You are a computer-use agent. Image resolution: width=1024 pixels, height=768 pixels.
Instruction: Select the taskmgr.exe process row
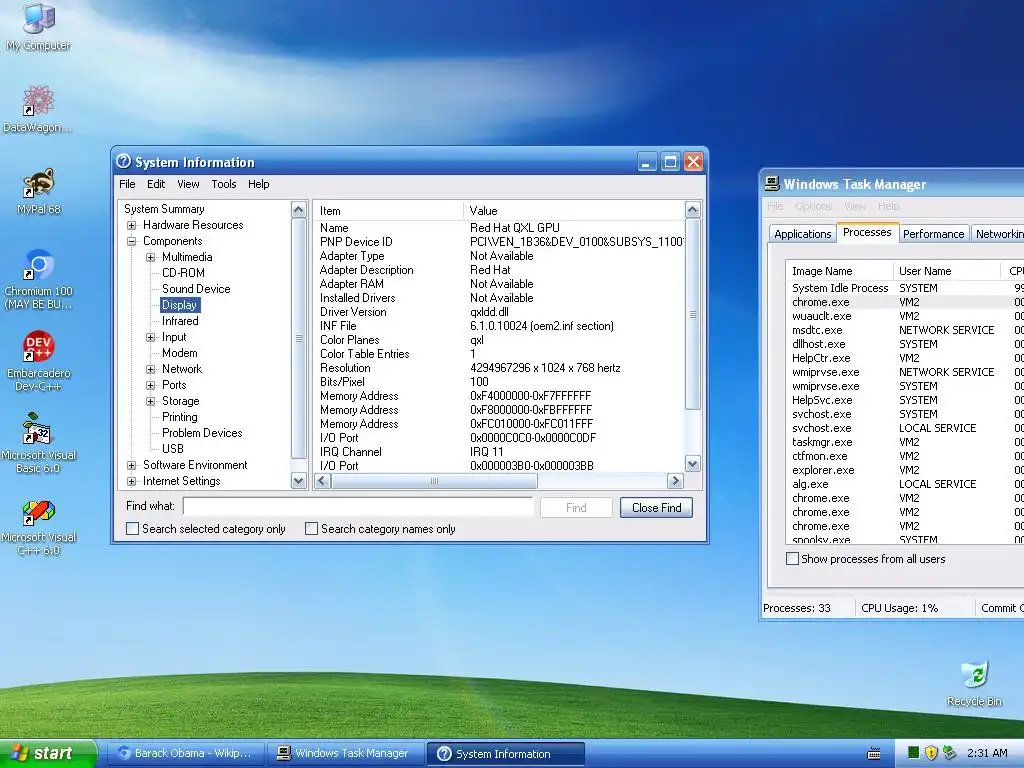tap(904, 441)
